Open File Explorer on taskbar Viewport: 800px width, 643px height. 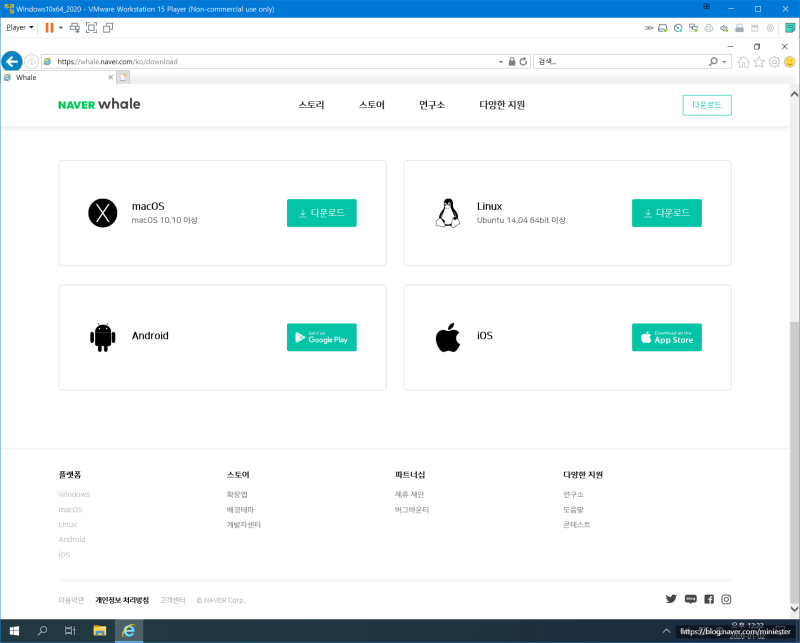tap(99, 631)
